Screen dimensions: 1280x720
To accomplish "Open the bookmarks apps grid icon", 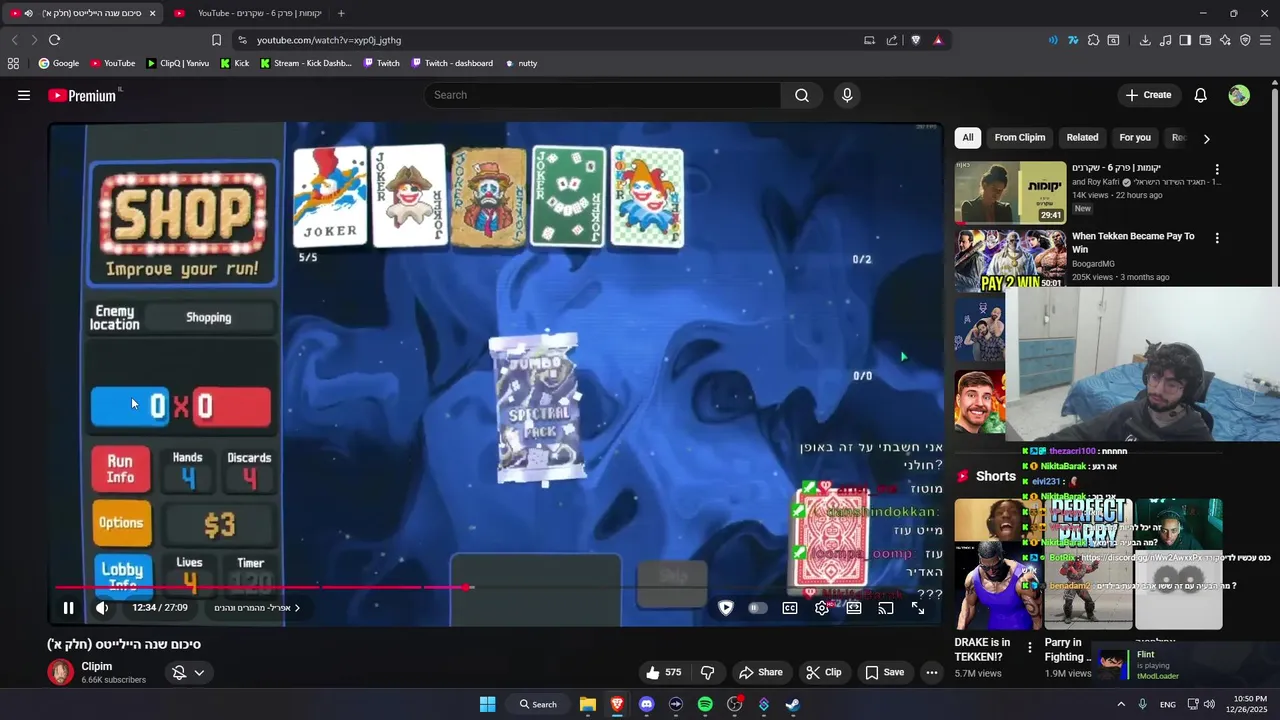I will 13,63.
